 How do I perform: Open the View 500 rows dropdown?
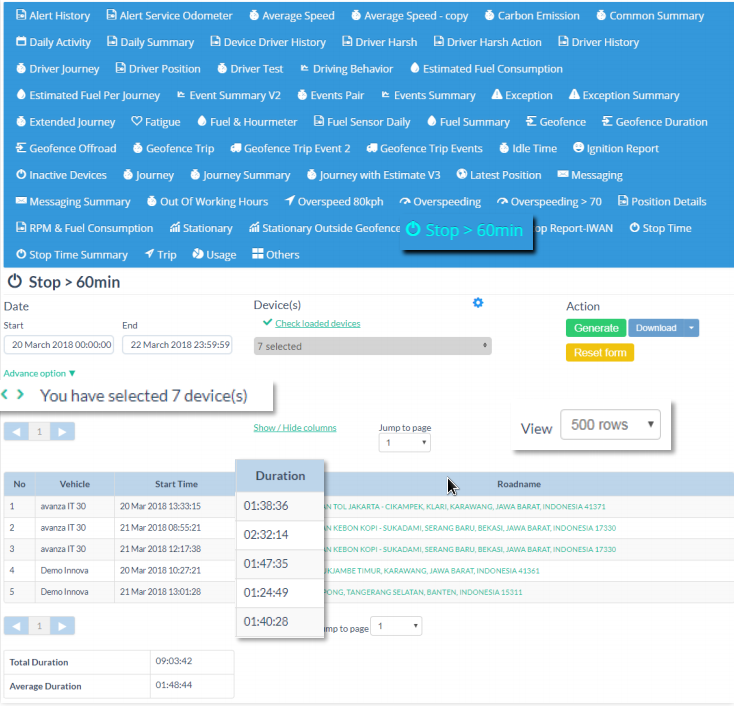(610, 425)
